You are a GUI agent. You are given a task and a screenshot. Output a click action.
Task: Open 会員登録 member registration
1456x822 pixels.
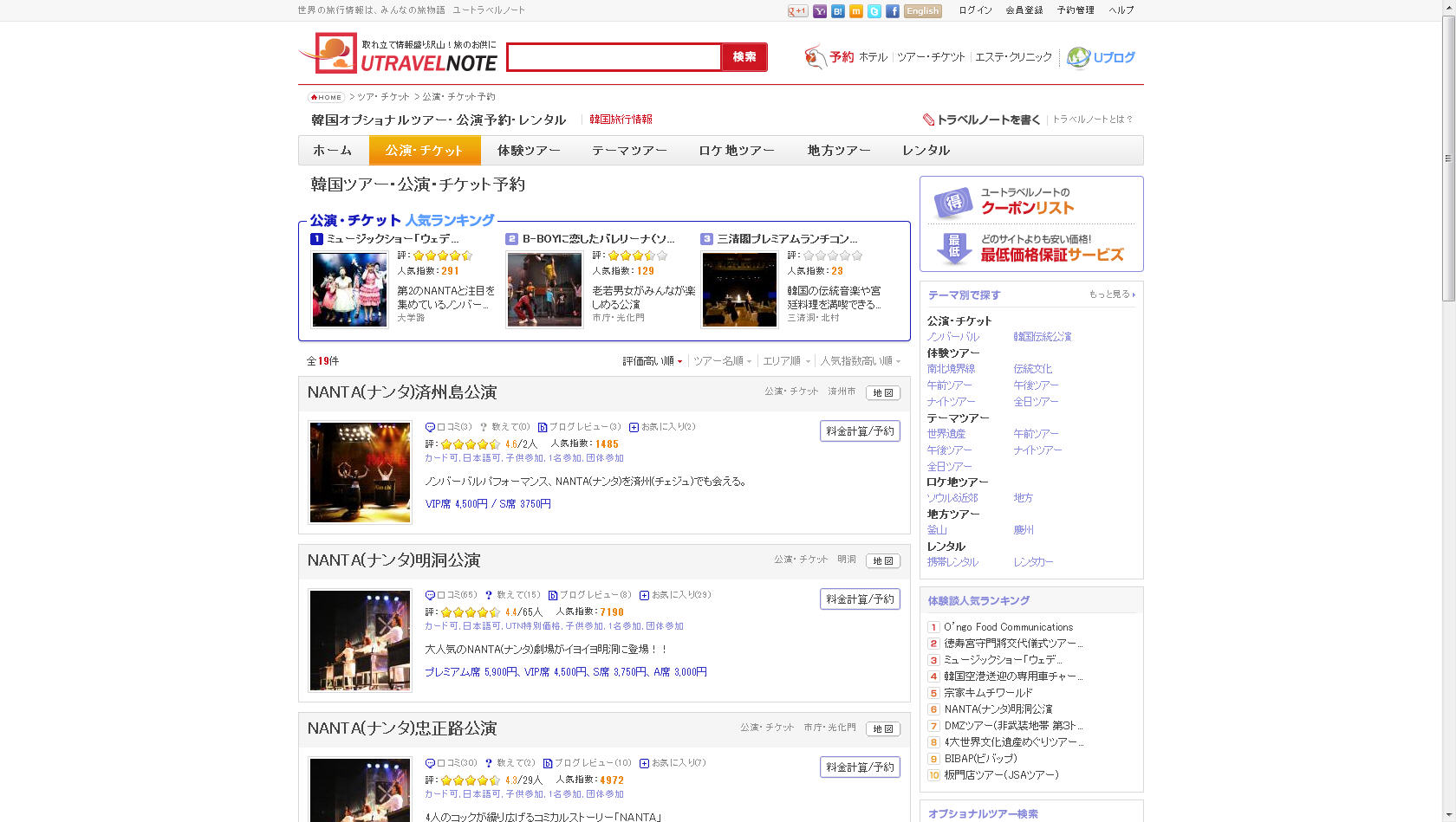[x=1024, y=10]
